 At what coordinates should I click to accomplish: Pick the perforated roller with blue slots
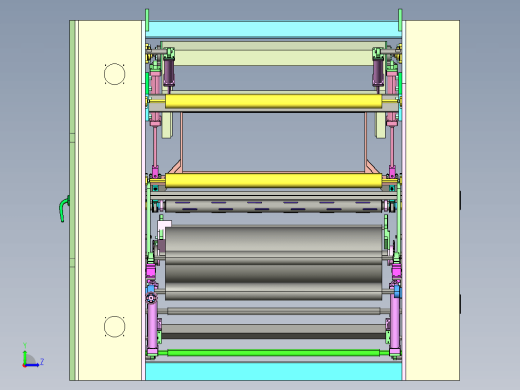pos(273,206)
